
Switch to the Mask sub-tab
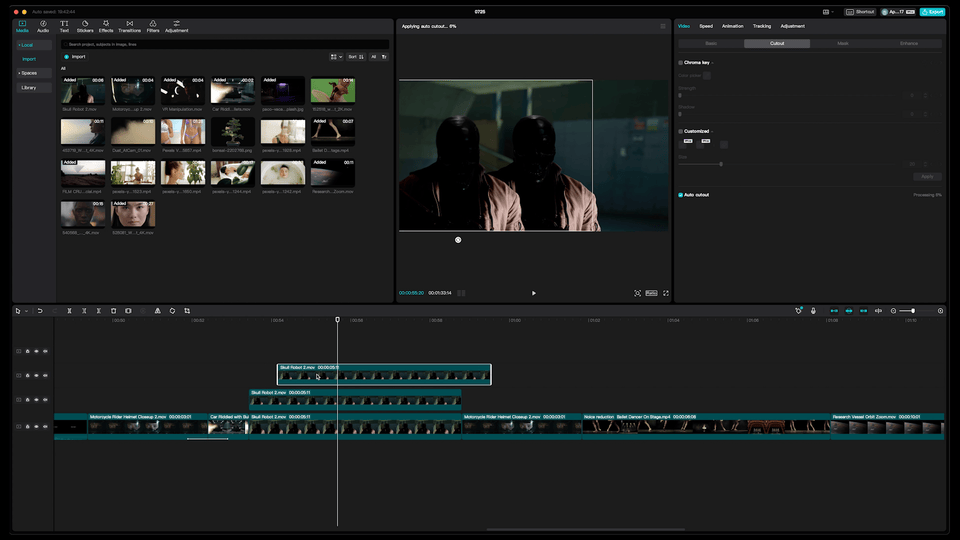point(842,43)
